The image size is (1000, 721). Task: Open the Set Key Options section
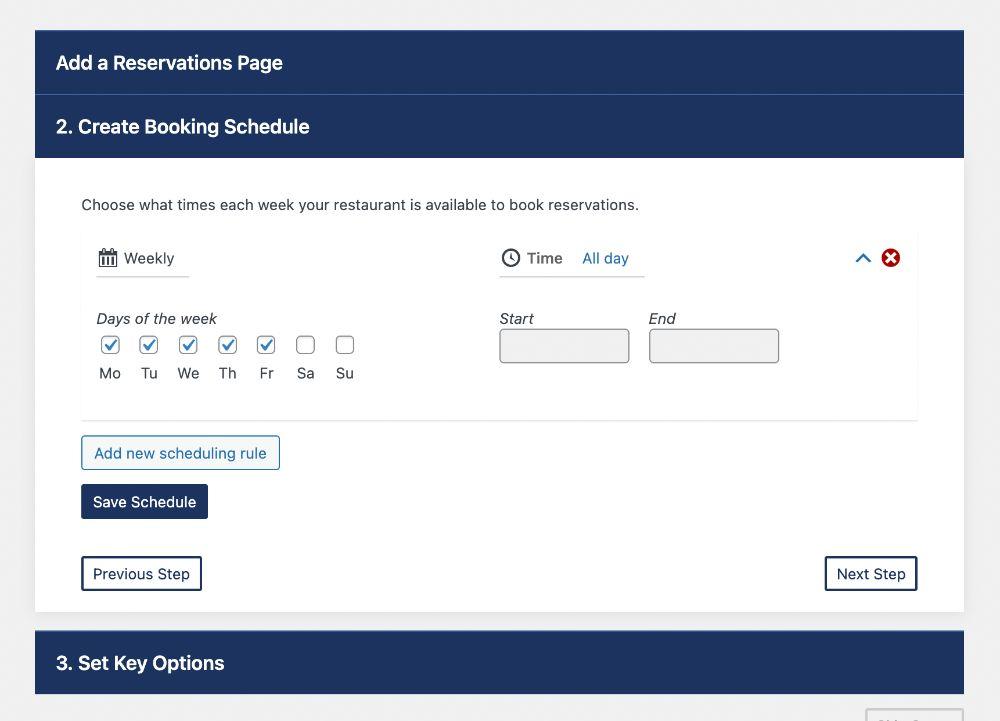tap(499, 663)
